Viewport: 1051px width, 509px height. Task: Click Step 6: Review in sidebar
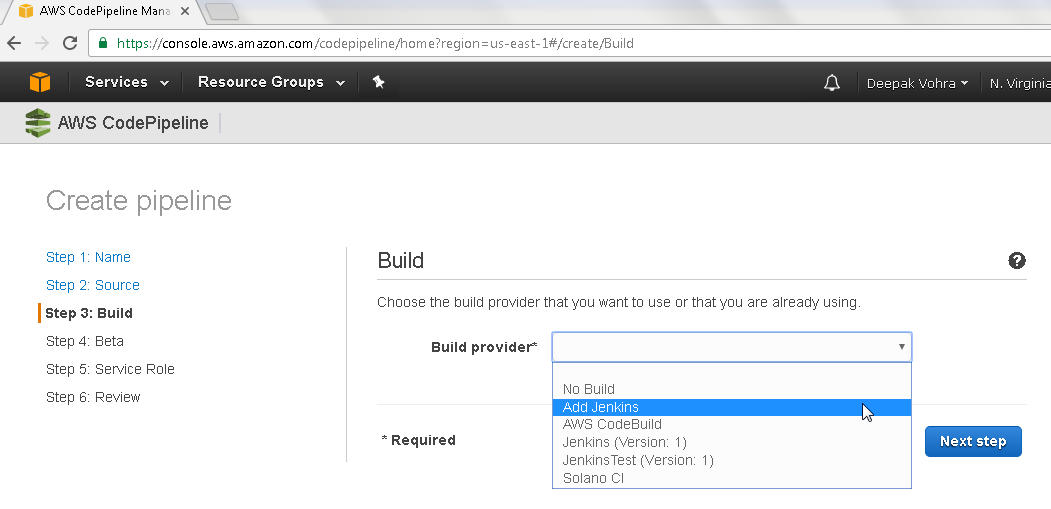click(93, 398)
